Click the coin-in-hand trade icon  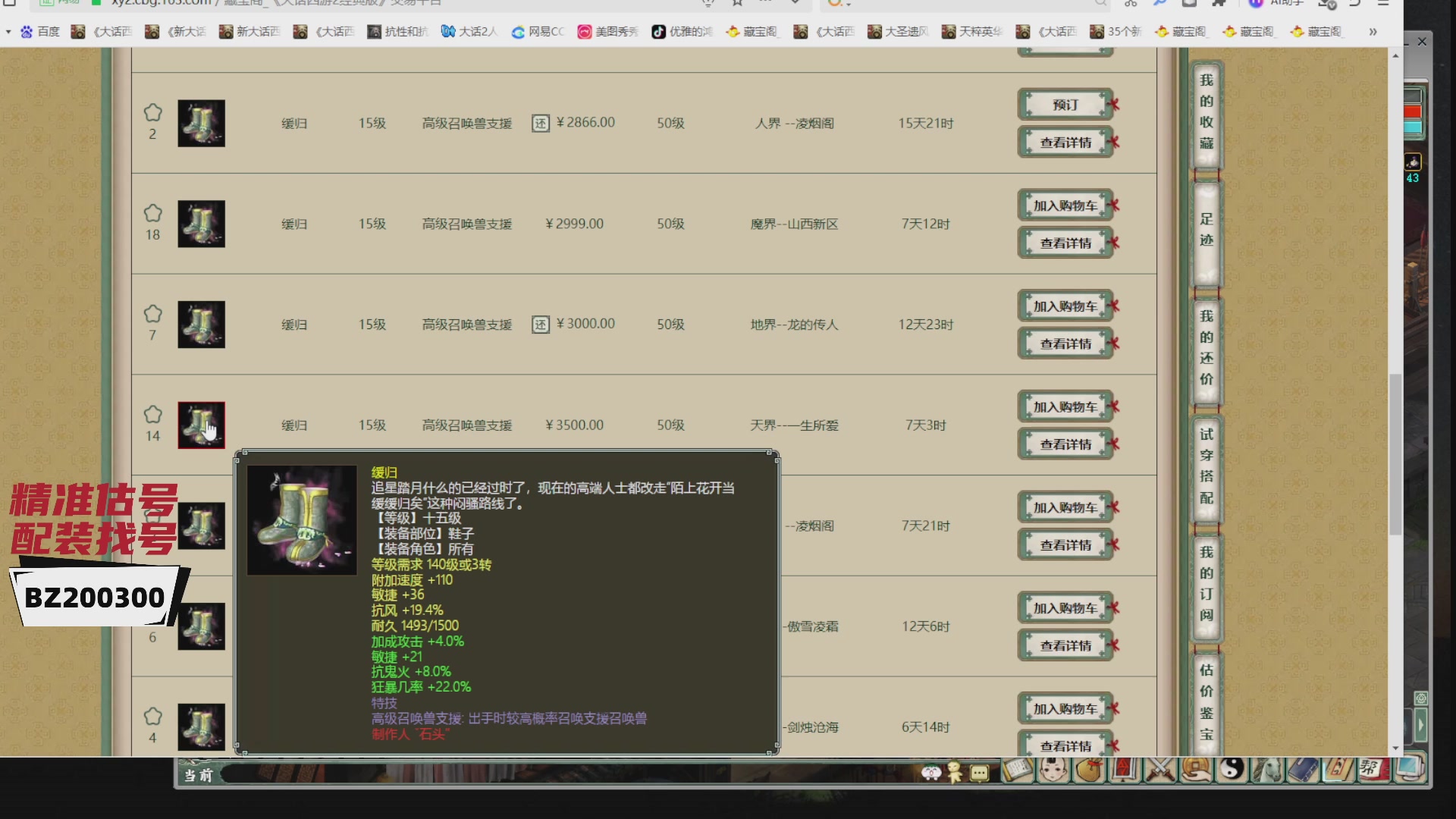[x=1197, y=772]
